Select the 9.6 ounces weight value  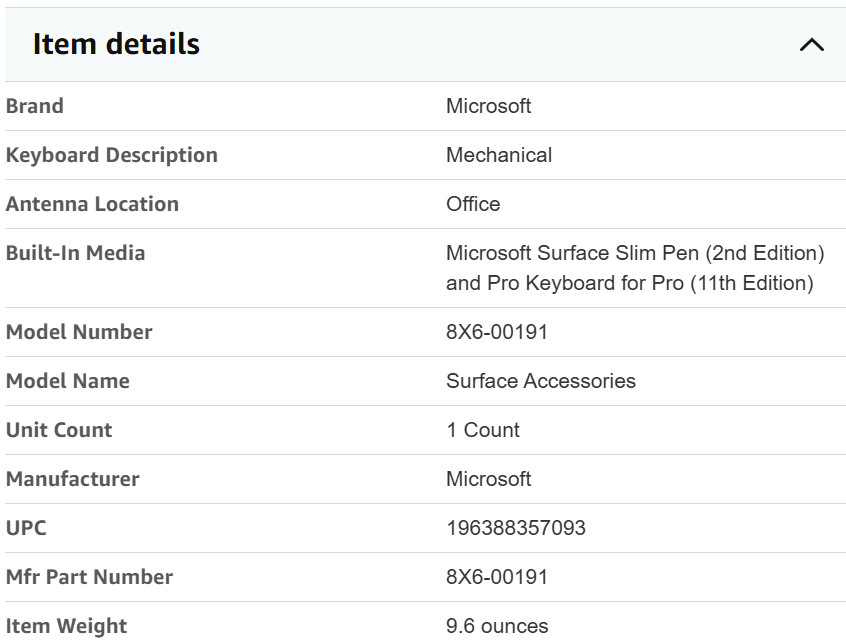point(497,626)
